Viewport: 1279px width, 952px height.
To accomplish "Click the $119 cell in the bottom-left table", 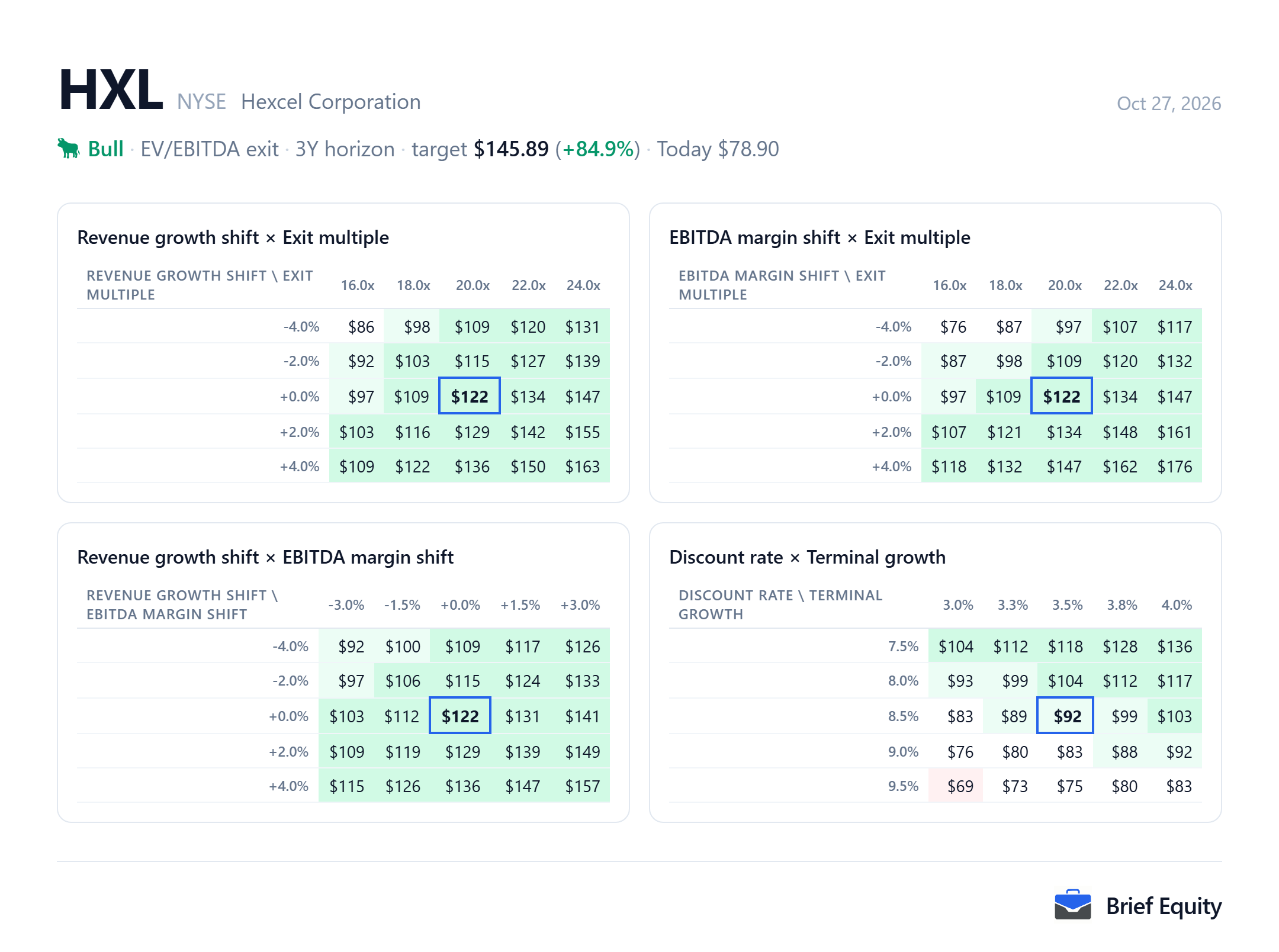I will pos(403,752).
